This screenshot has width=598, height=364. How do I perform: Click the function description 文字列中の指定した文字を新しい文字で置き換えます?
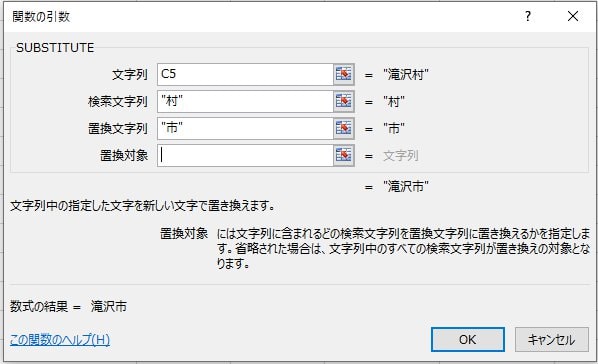pos(143,206)
